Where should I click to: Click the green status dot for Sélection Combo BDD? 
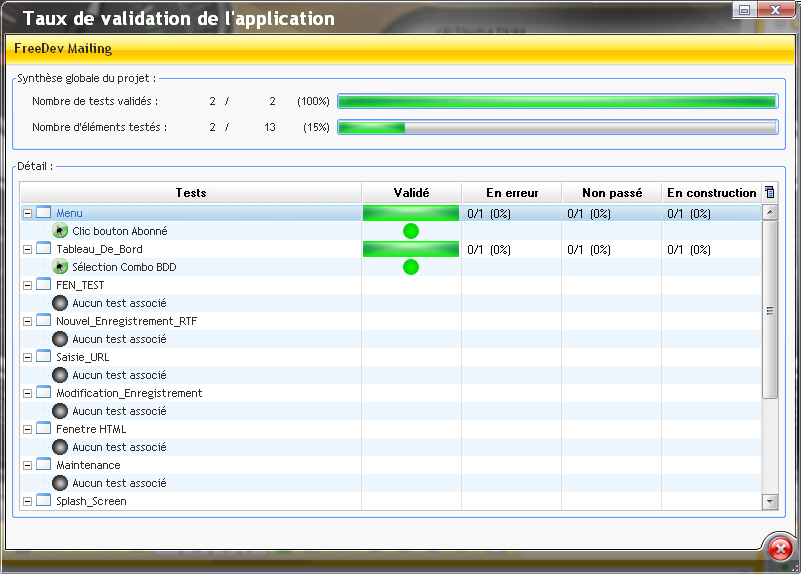pyautogui.click(x=411, y=267)
